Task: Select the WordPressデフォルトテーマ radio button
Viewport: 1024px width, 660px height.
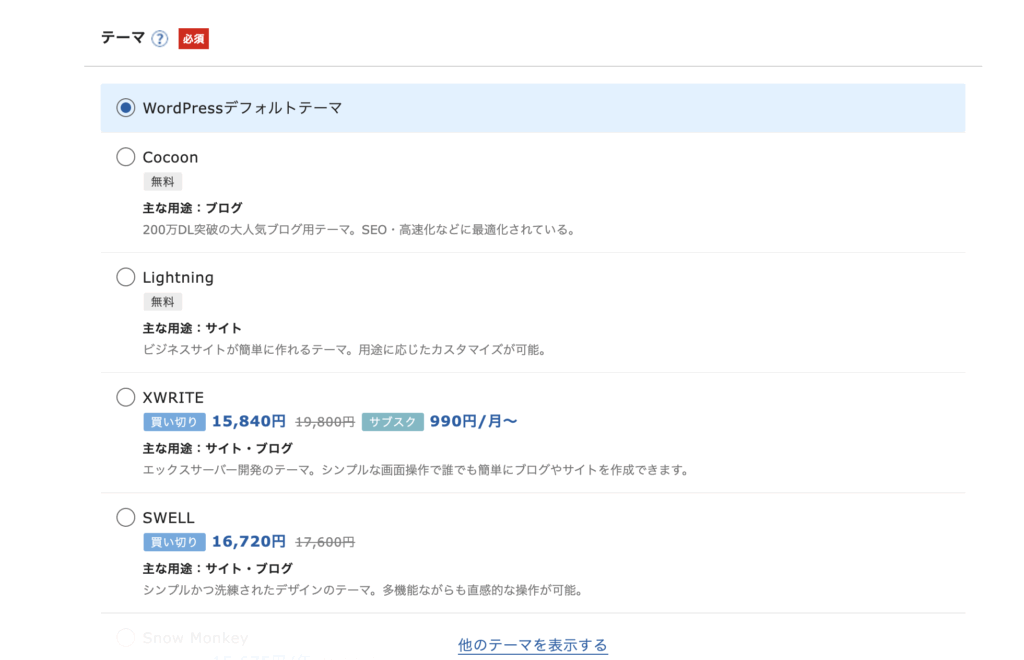Action: tap(126, 108)
